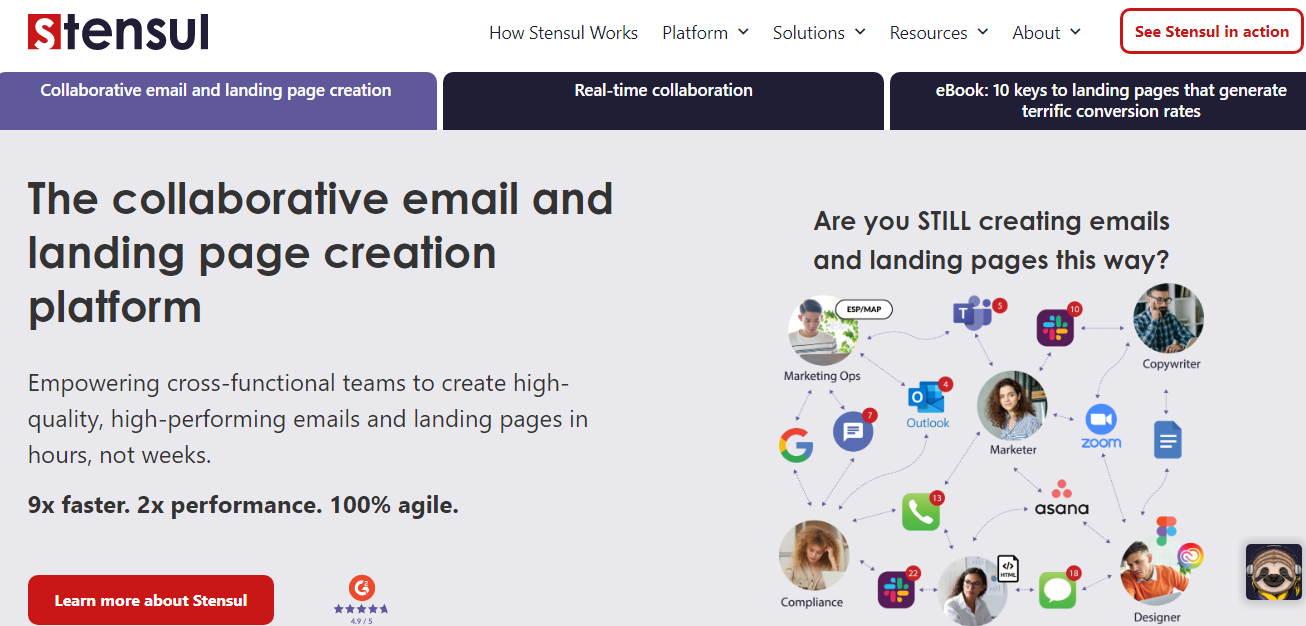Click the Google Docs document icon
1306x626 pixels.
[x=1167, y=440]
